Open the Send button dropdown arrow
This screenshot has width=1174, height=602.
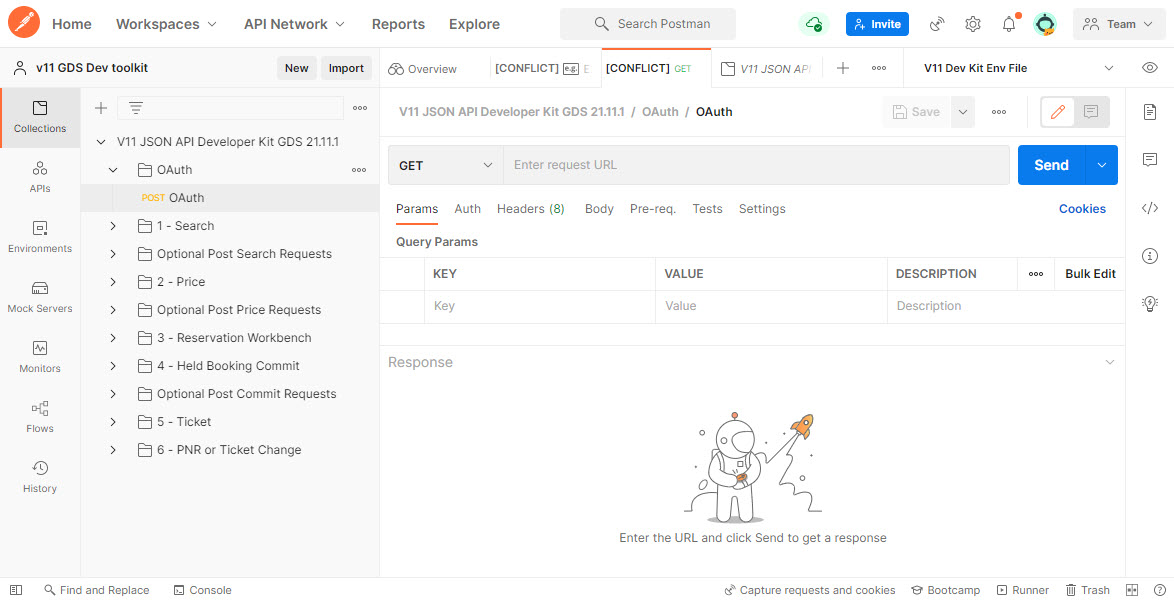1101,165
